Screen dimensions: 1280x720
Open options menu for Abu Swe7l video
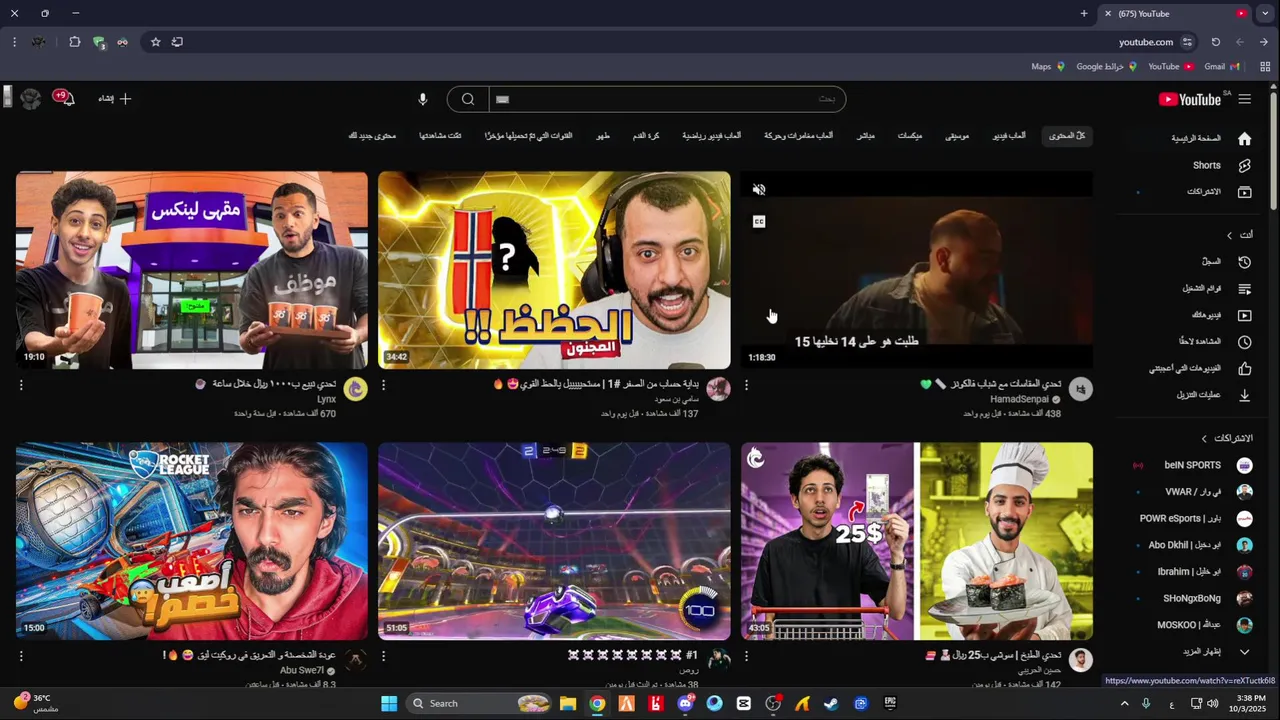[21, 656]
